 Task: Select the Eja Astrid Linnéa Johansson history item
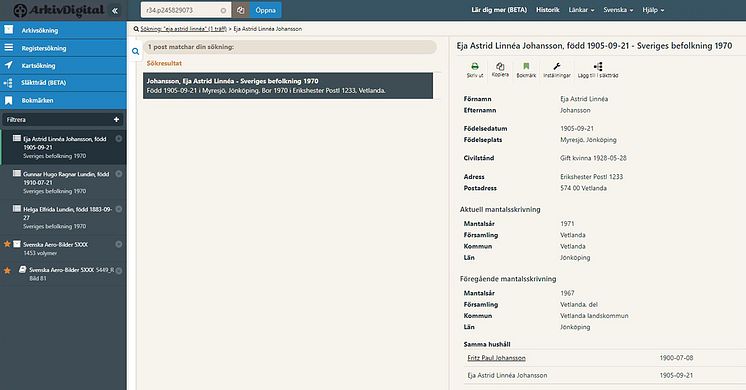(x=63, y=147)
